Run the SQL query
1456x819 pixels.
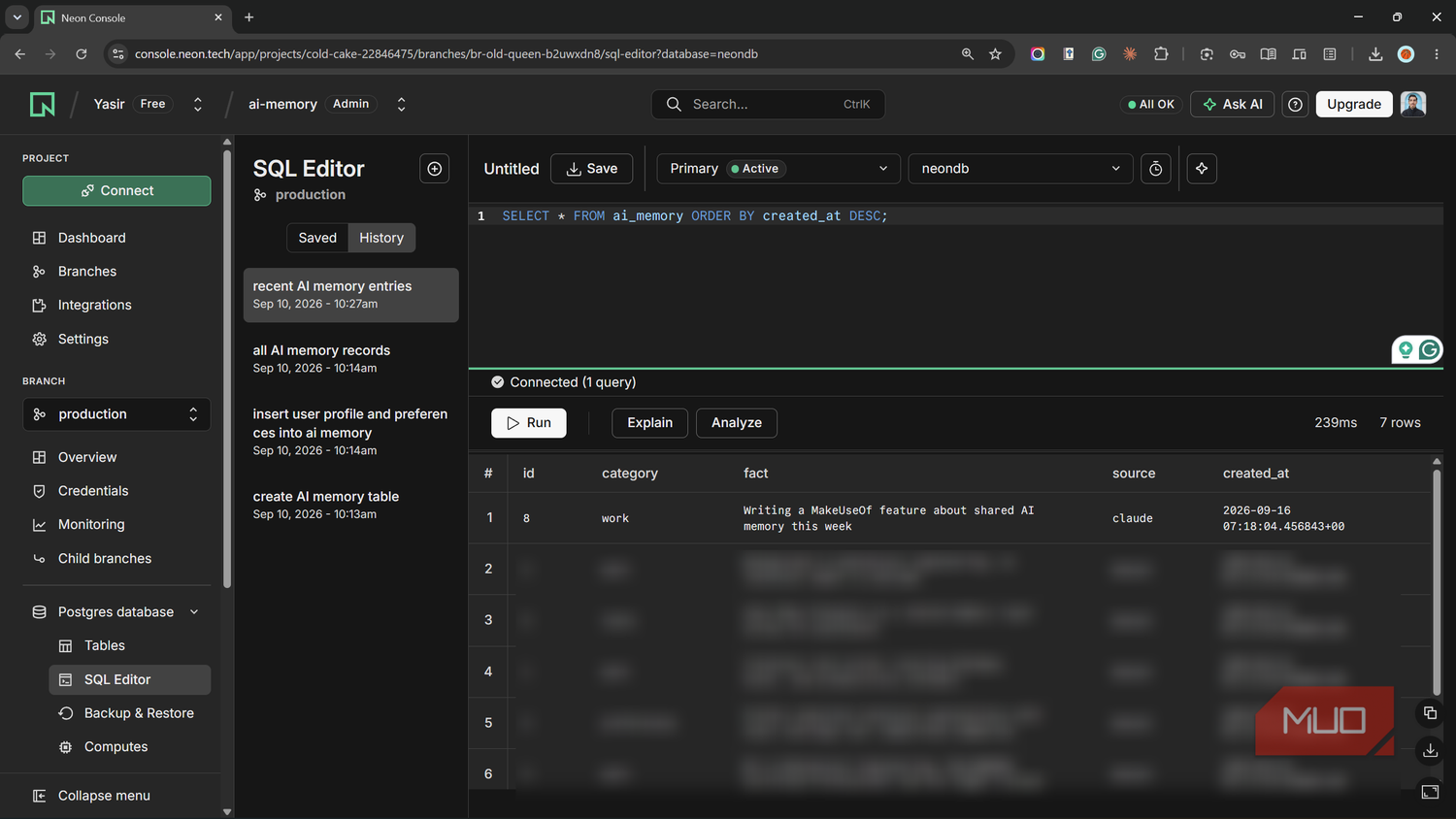(529, 423)
